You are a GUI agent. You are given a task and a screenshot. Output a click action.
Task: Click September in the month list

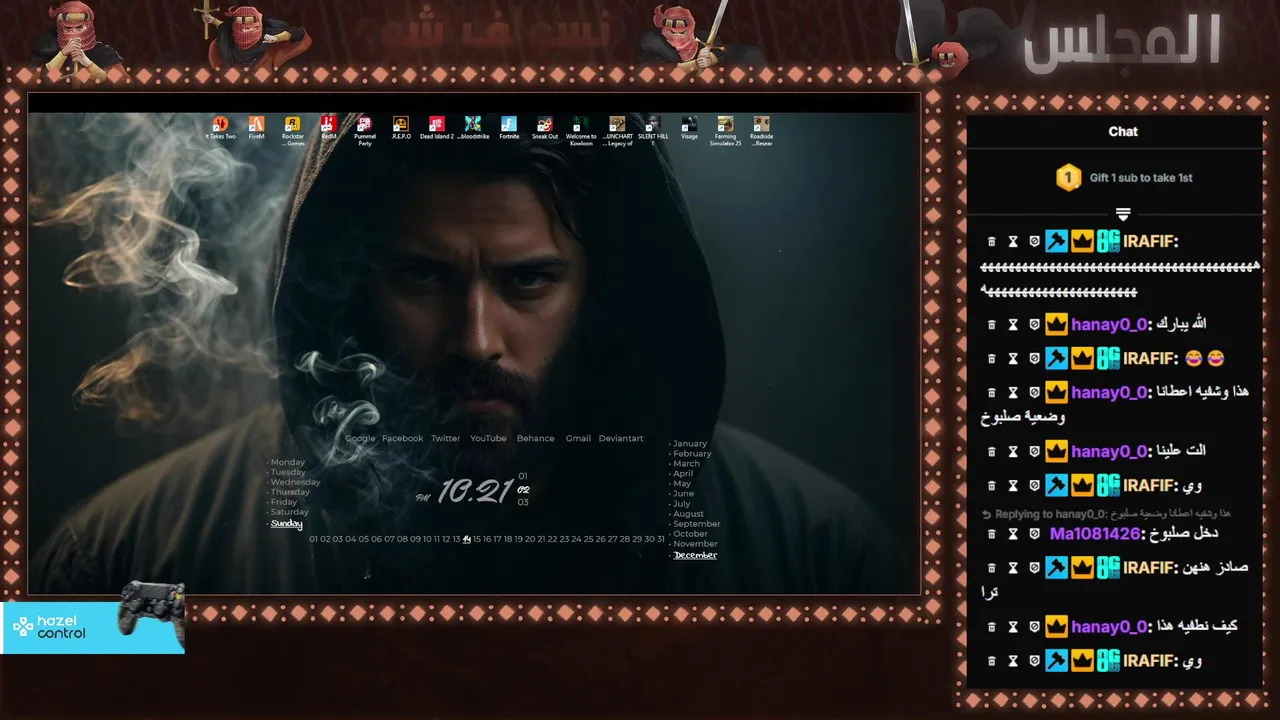[x=696, y=523]
